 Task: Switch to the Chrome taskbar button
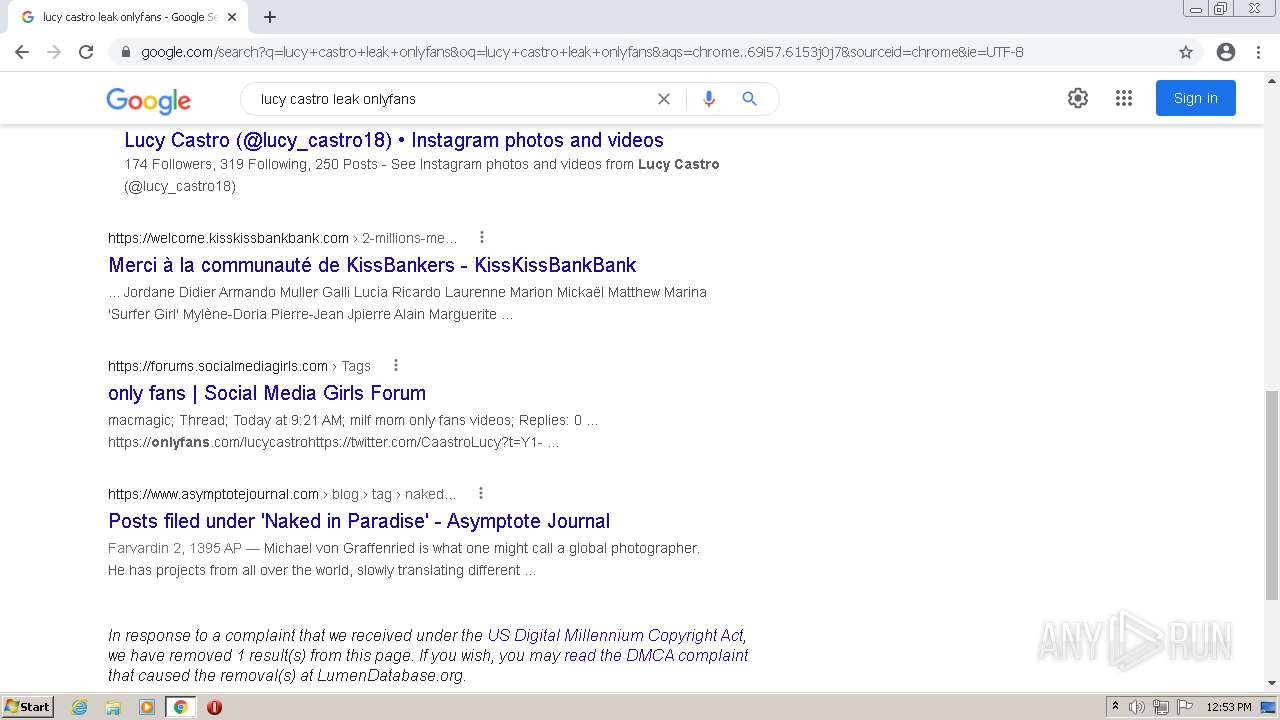180,707
